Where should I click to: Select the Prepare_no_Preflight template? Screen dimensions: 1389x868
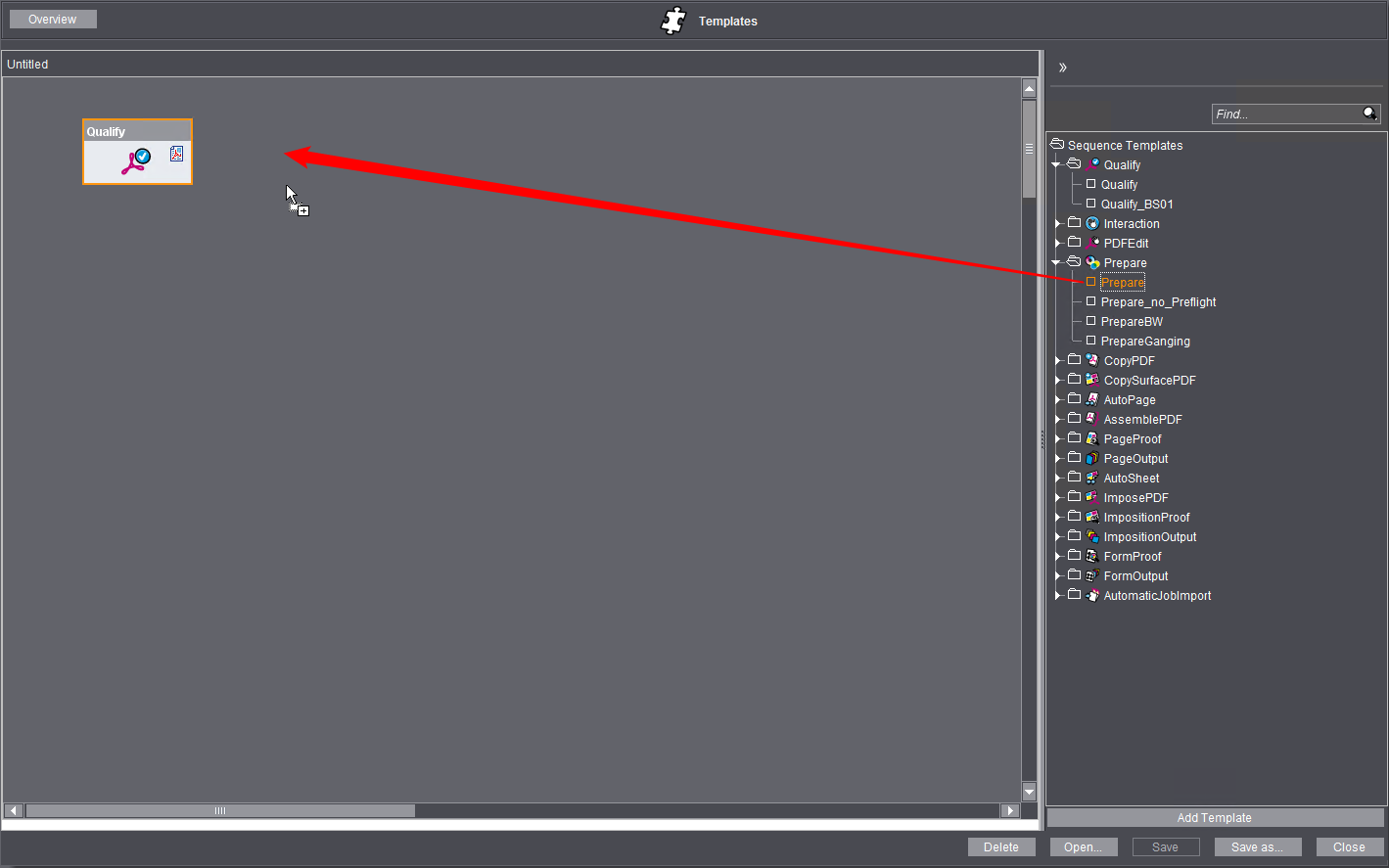click(x=1158, y=301)
